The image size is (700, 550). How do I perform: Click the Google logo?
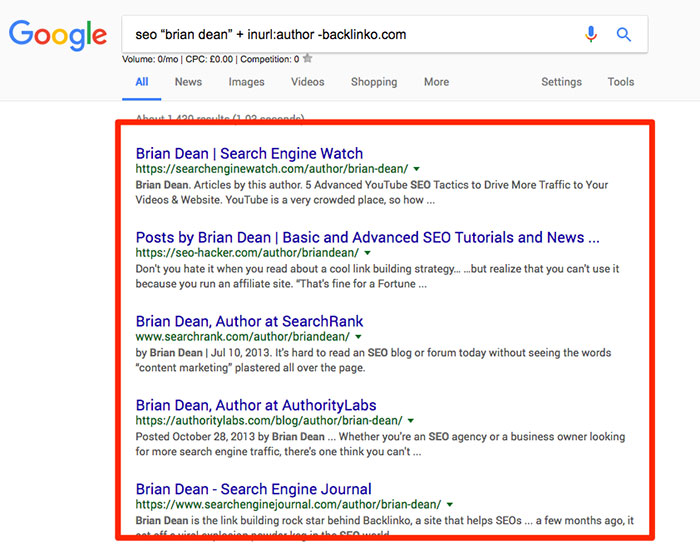point(58,35)
